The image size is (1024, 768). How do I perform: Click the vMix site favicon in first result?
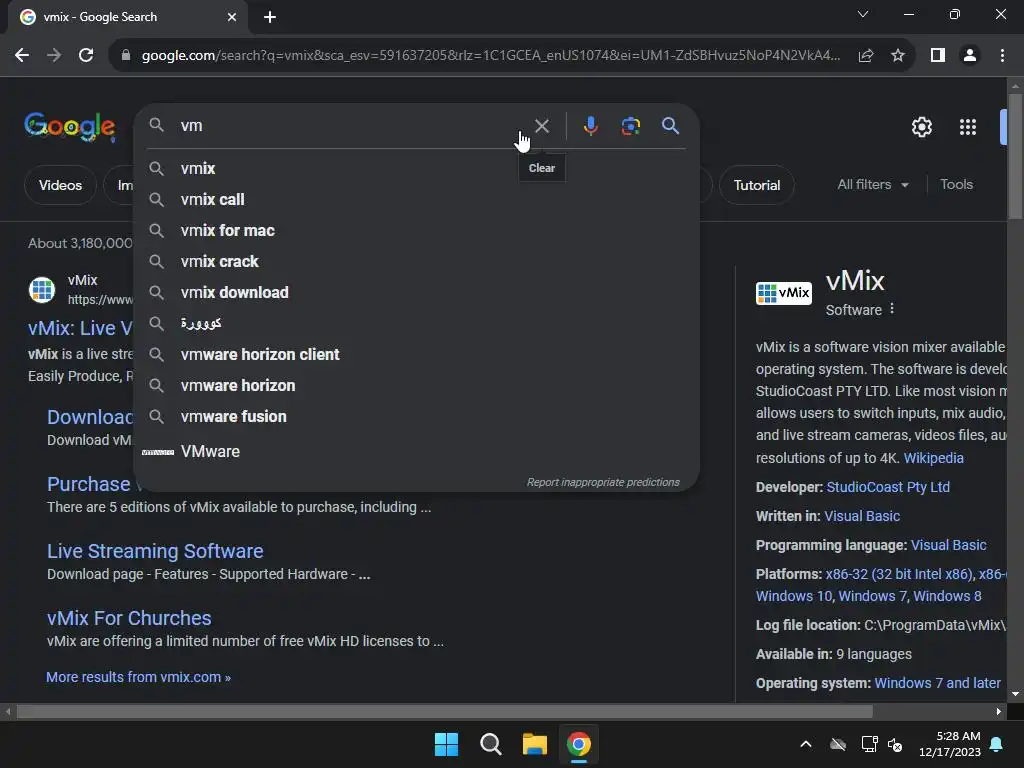point(42,289)
